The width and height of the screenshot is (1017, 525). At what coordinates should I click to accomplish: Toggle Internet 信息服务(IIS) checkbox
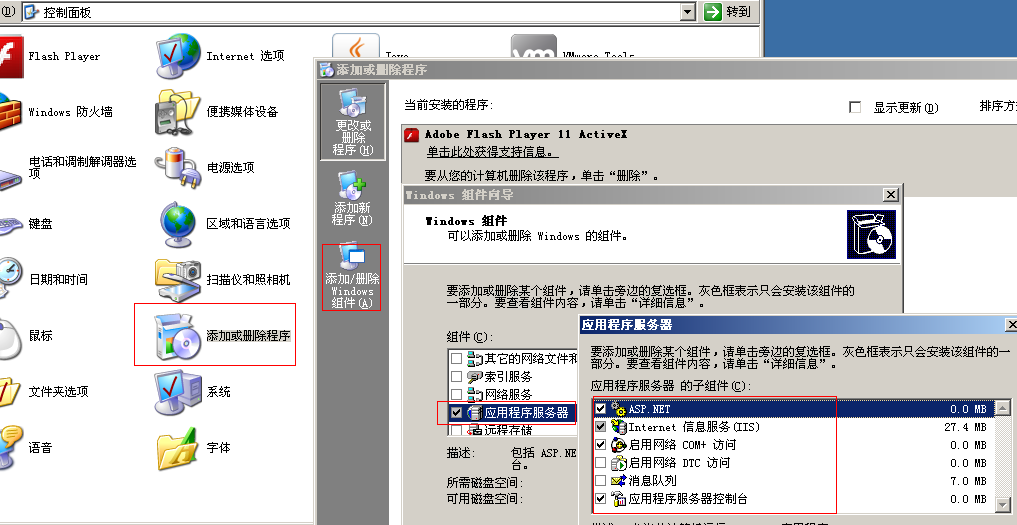click(x=601, y=427)
